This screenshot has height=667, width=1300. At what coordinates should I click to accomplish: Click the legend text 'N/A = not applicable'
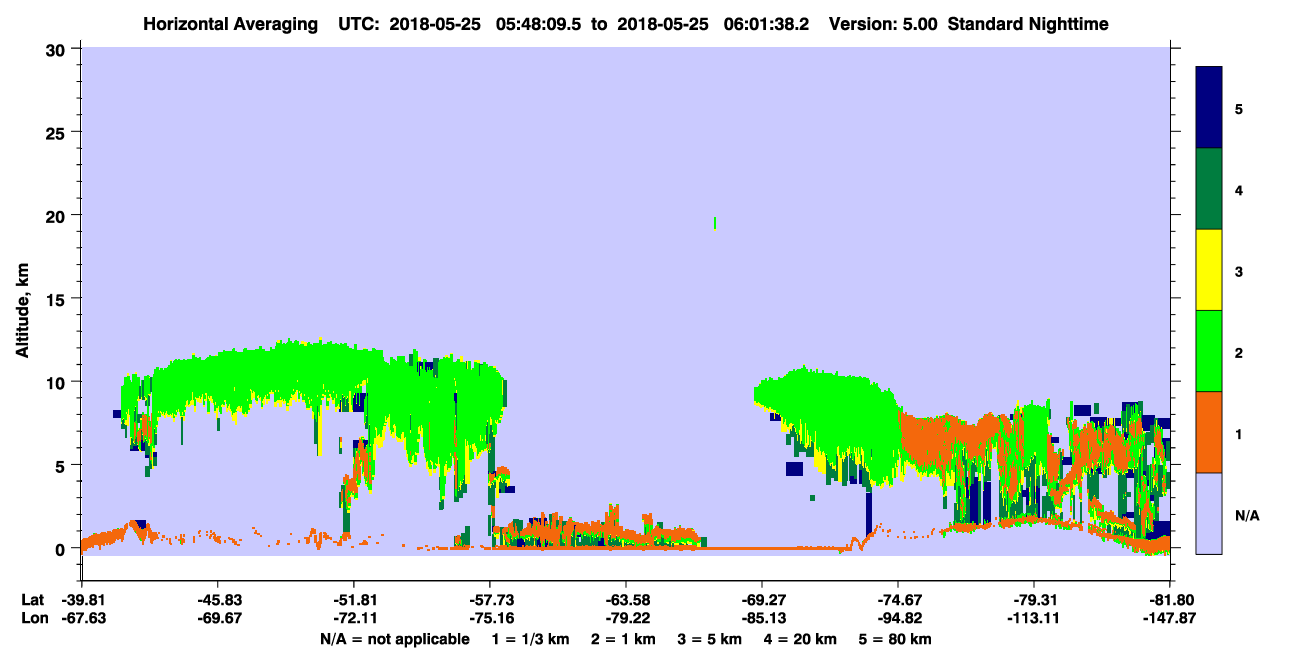pyautogui.click(x=394, y=639)
